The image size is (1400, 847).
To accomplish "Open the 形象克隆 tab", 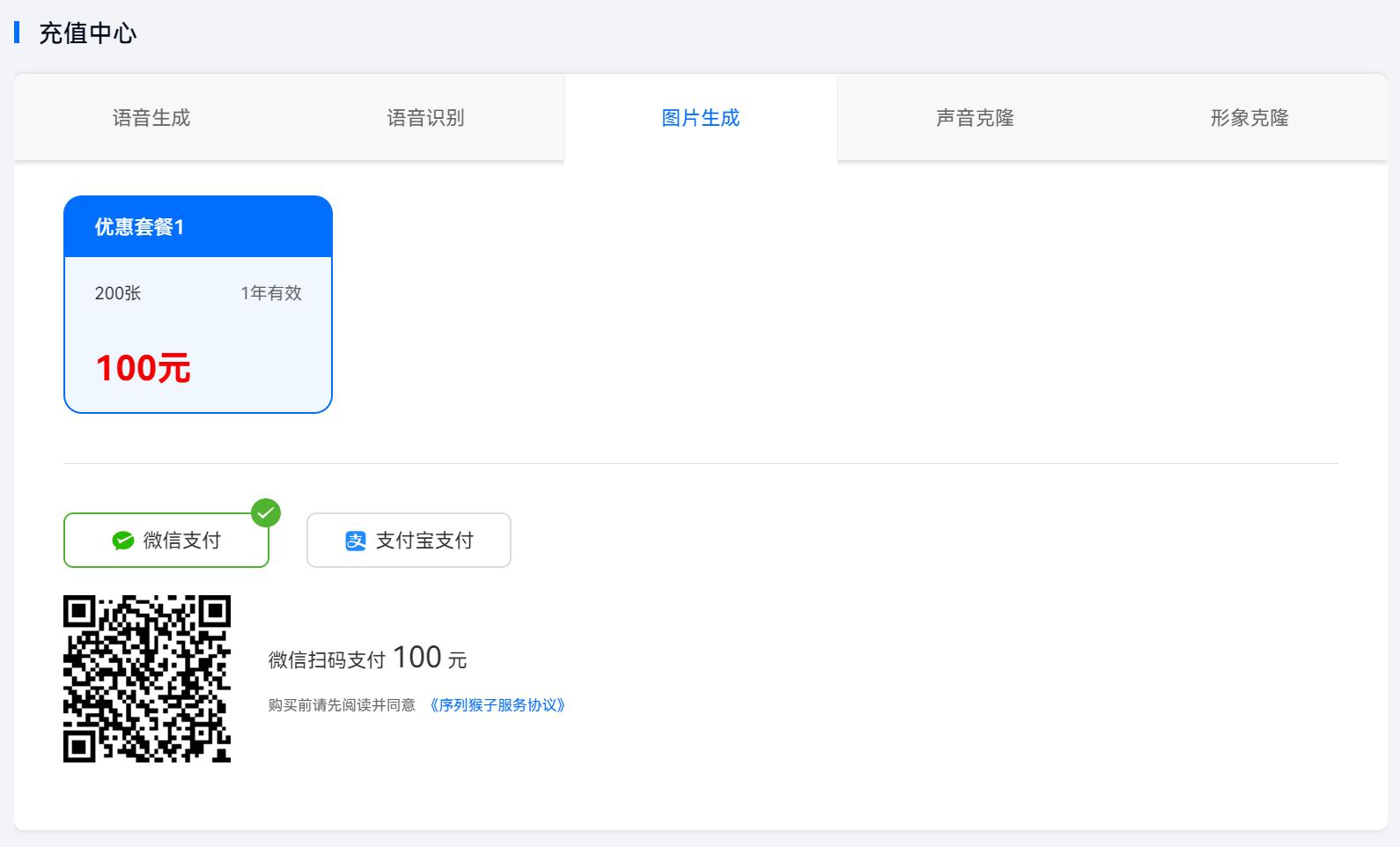I will coord(1249,118).
